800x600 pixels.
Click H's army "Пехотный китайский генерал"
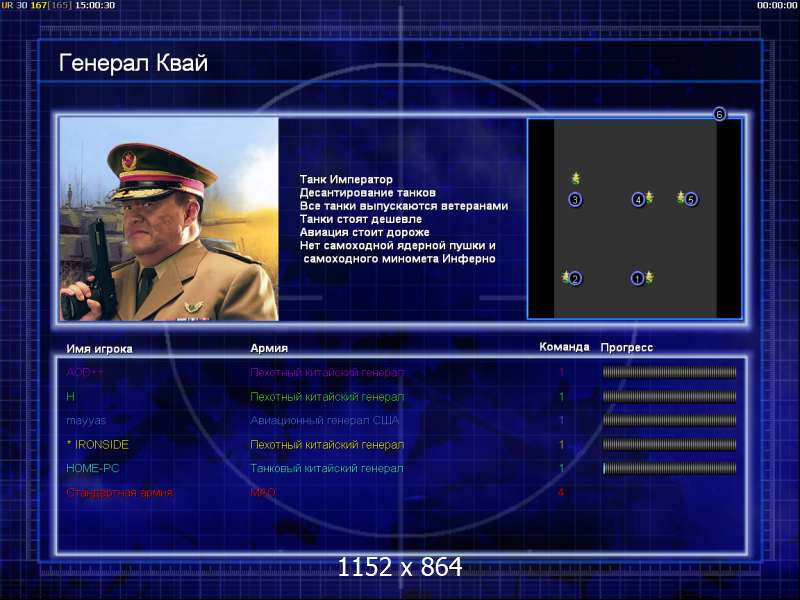(327, 396)
